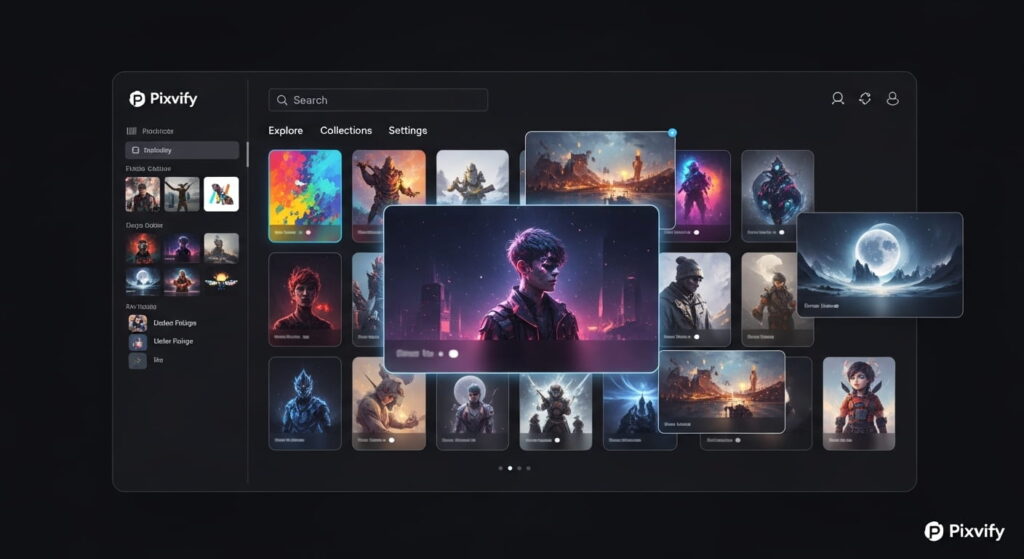Click the library bars icon in sidebar
Viewport: 1024px width, 559px height.
point(131,131)
